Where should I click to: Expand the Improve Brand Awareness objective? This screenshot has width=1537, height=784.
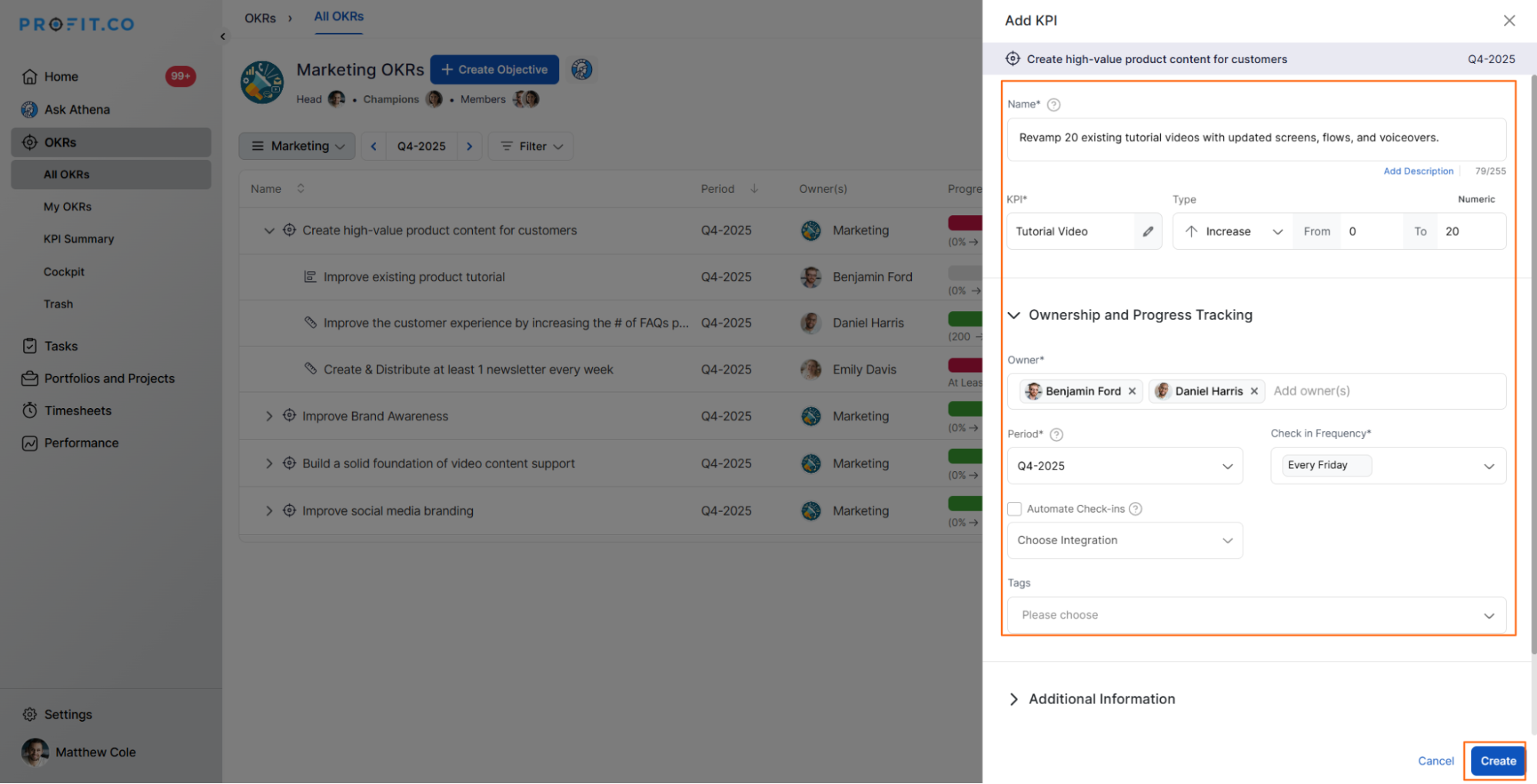269,417
